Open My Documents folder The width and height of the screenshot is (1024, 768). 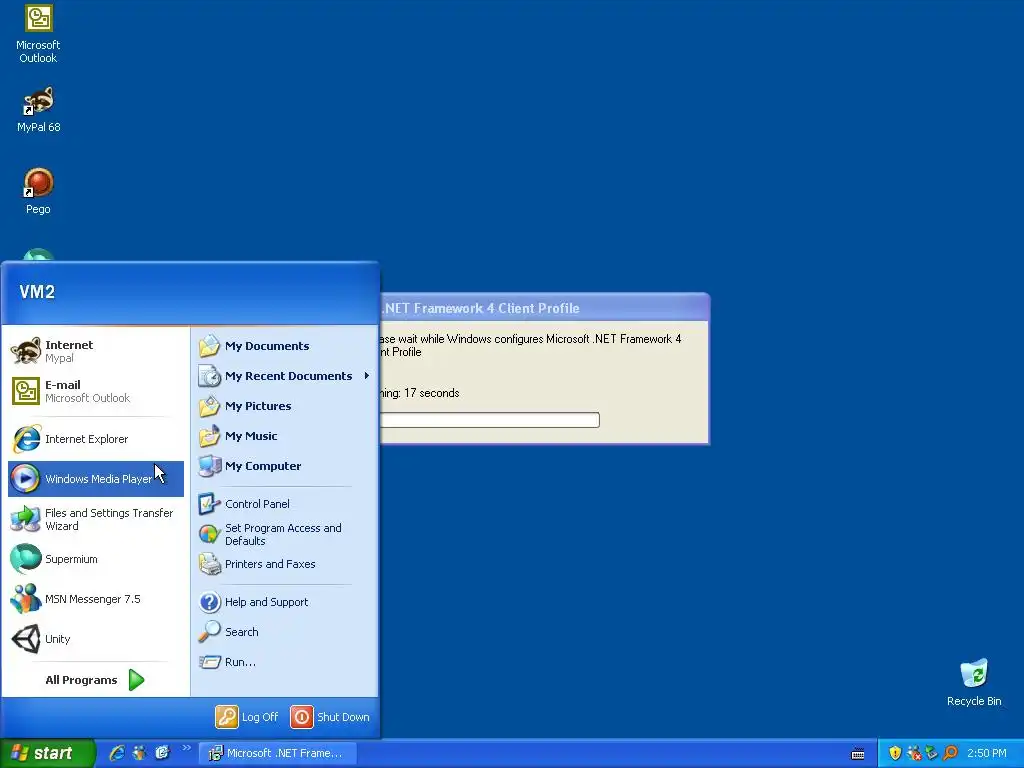[284, 346]
